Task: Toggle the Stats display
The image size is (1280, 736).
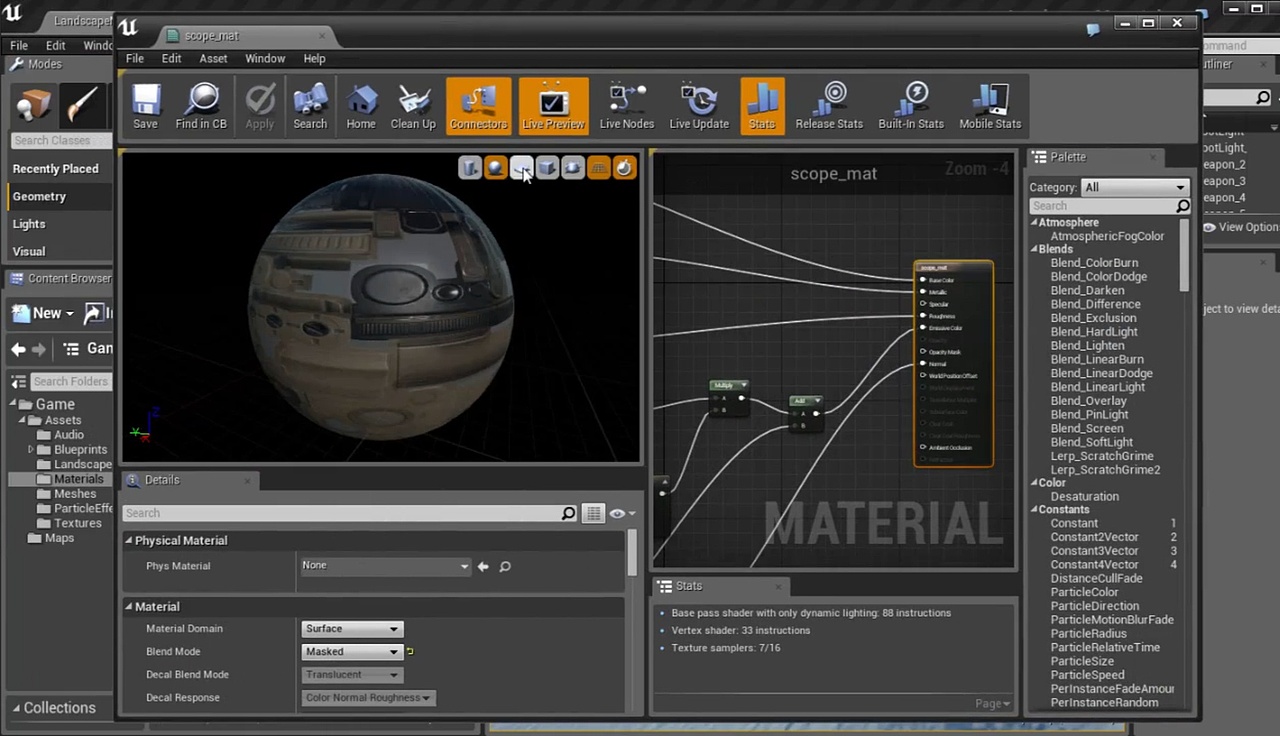Action: pos(762,105)
